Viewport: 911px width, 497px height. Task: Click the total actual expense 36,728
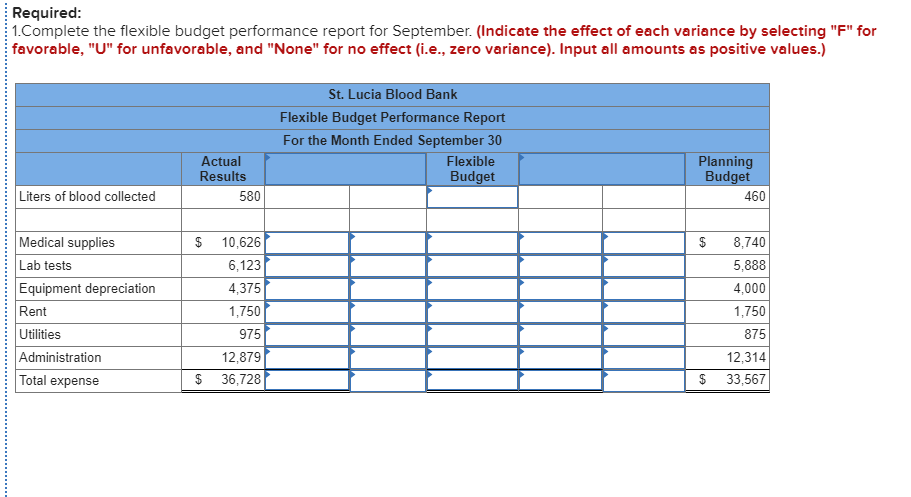[x=241, y=380]
